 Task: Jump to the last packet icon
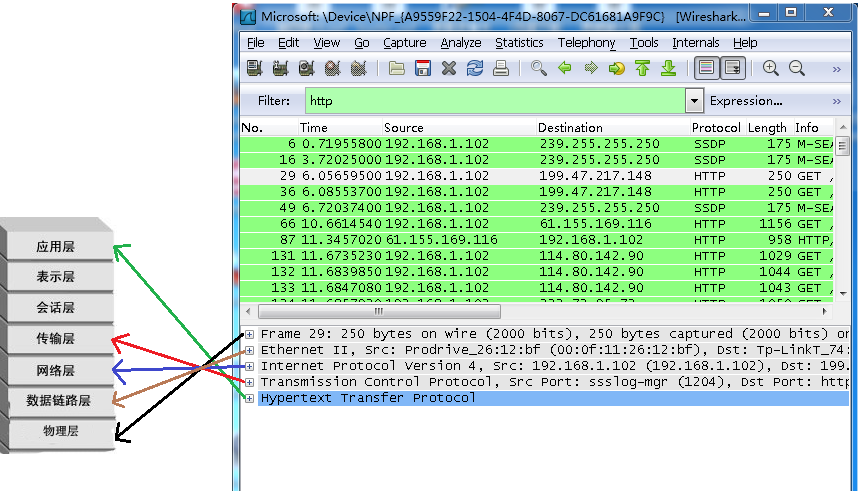click(x=669, y=68)
